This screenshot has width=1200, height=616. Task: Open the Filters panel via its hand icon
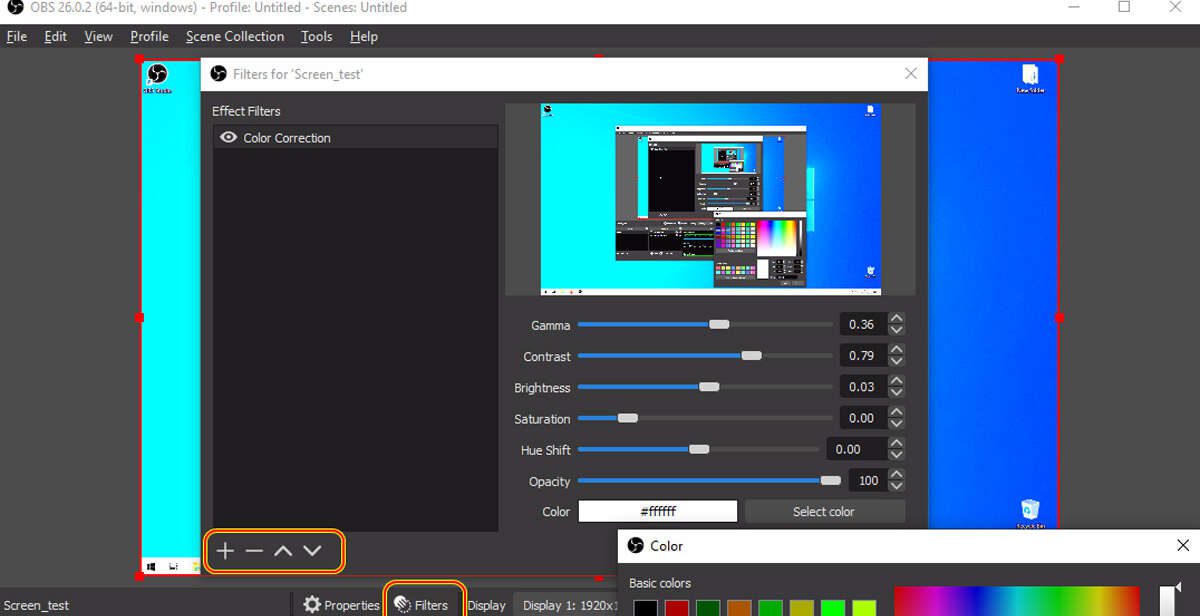[x=400, y=604]
